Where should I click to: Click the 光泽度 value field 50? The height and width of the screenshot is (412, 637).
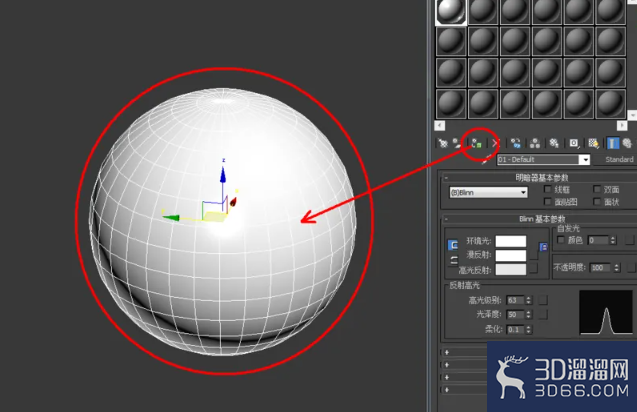[x=516, y=314]
